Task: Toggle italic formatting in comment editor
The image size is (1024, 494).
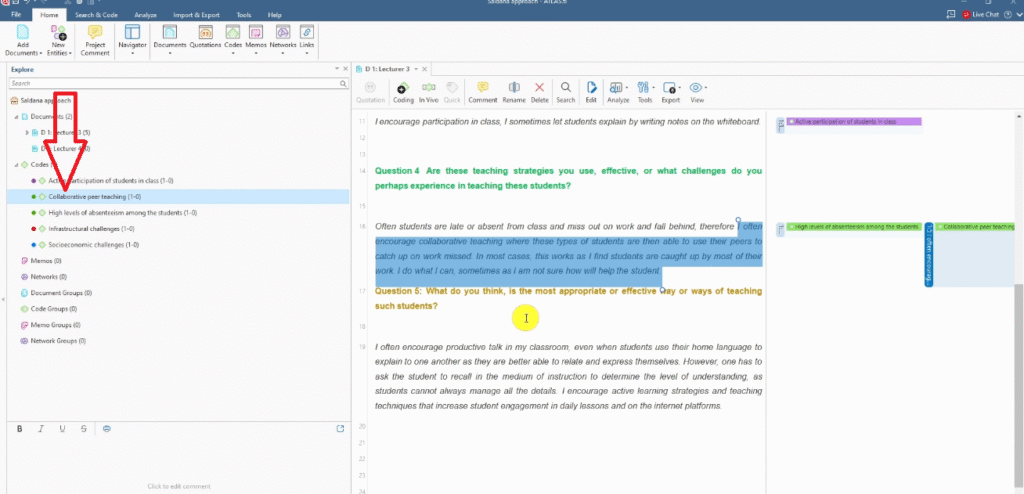Action: [x=41, y=428]
